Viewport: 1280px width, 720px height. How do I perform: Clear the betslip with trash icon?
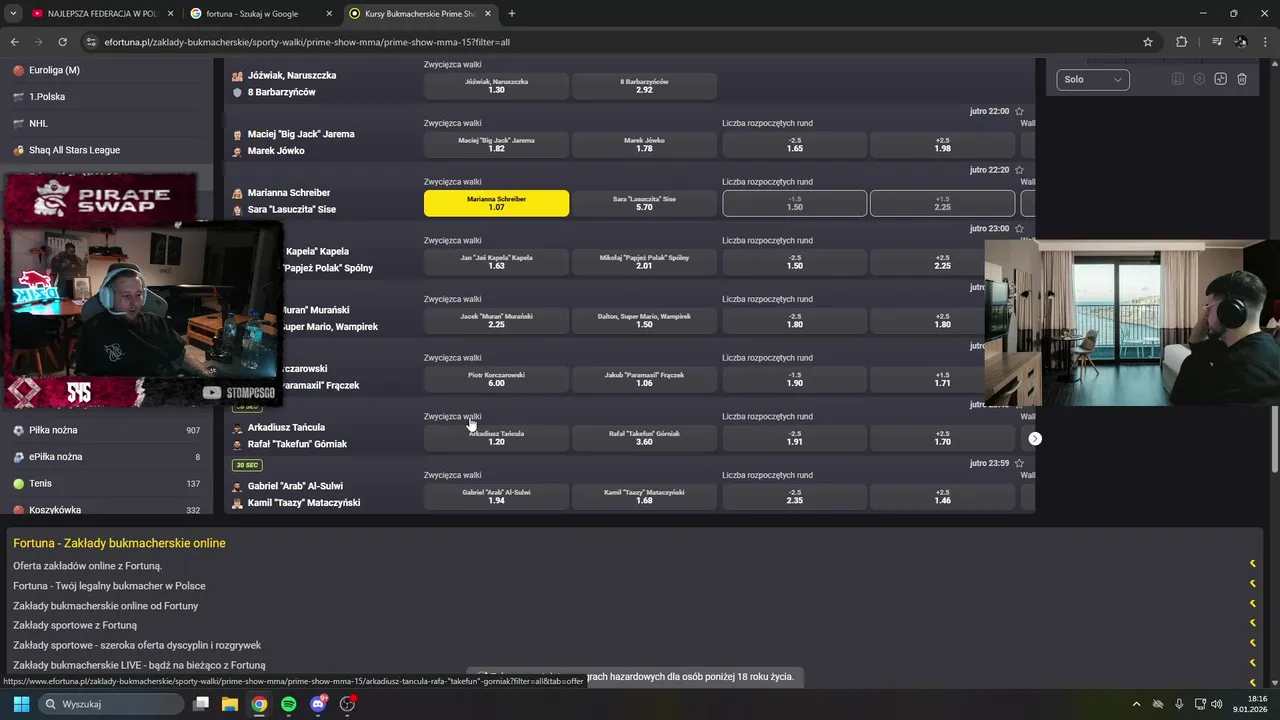pyautogui.click(x=1242, y=79)
